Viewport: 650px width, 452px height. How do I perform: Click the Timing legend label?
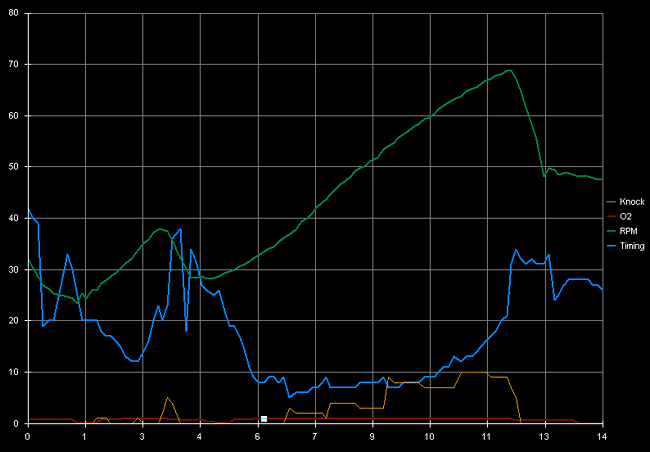632,245
